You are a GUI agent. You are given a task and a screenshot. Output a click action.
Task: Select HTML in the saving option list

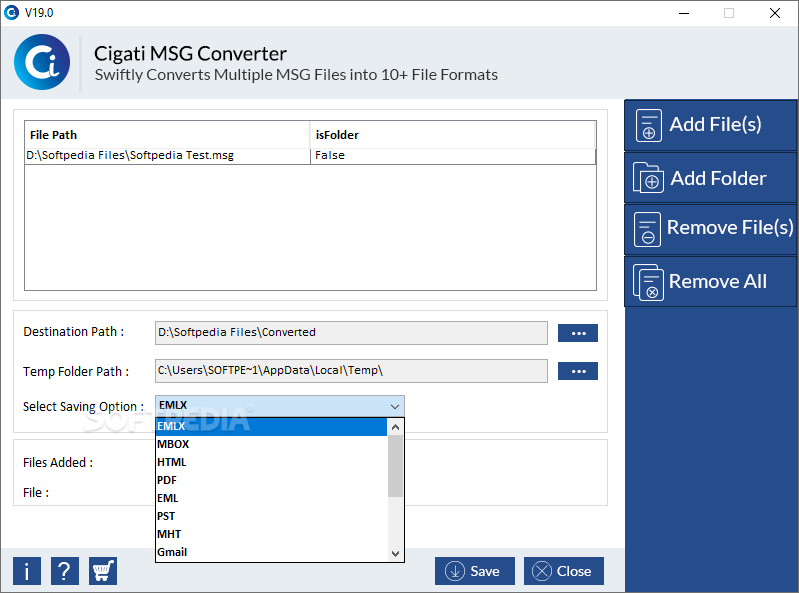[271, 462]
